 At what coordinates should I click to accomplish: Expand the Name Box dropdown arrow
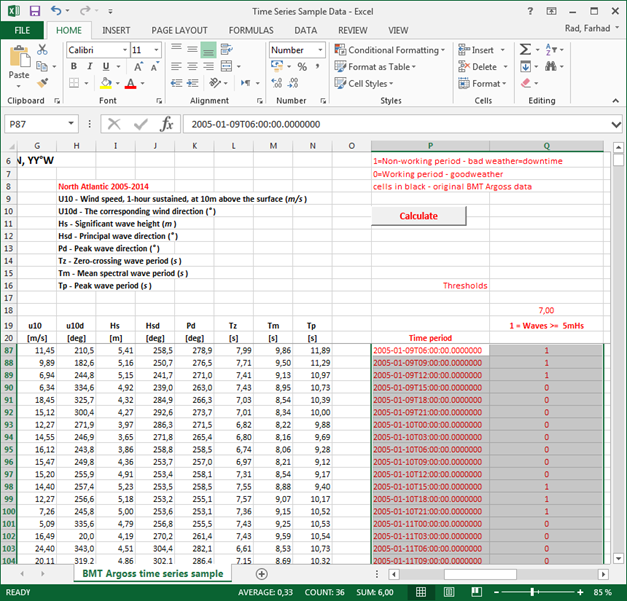coord(71,124)
